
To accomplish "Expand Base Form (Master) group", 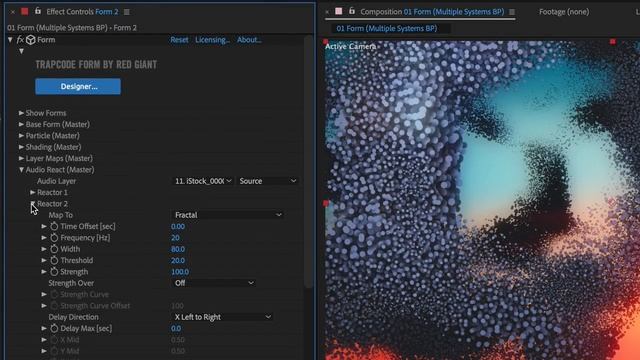I will pyautogui.click(x=21, y=124).
